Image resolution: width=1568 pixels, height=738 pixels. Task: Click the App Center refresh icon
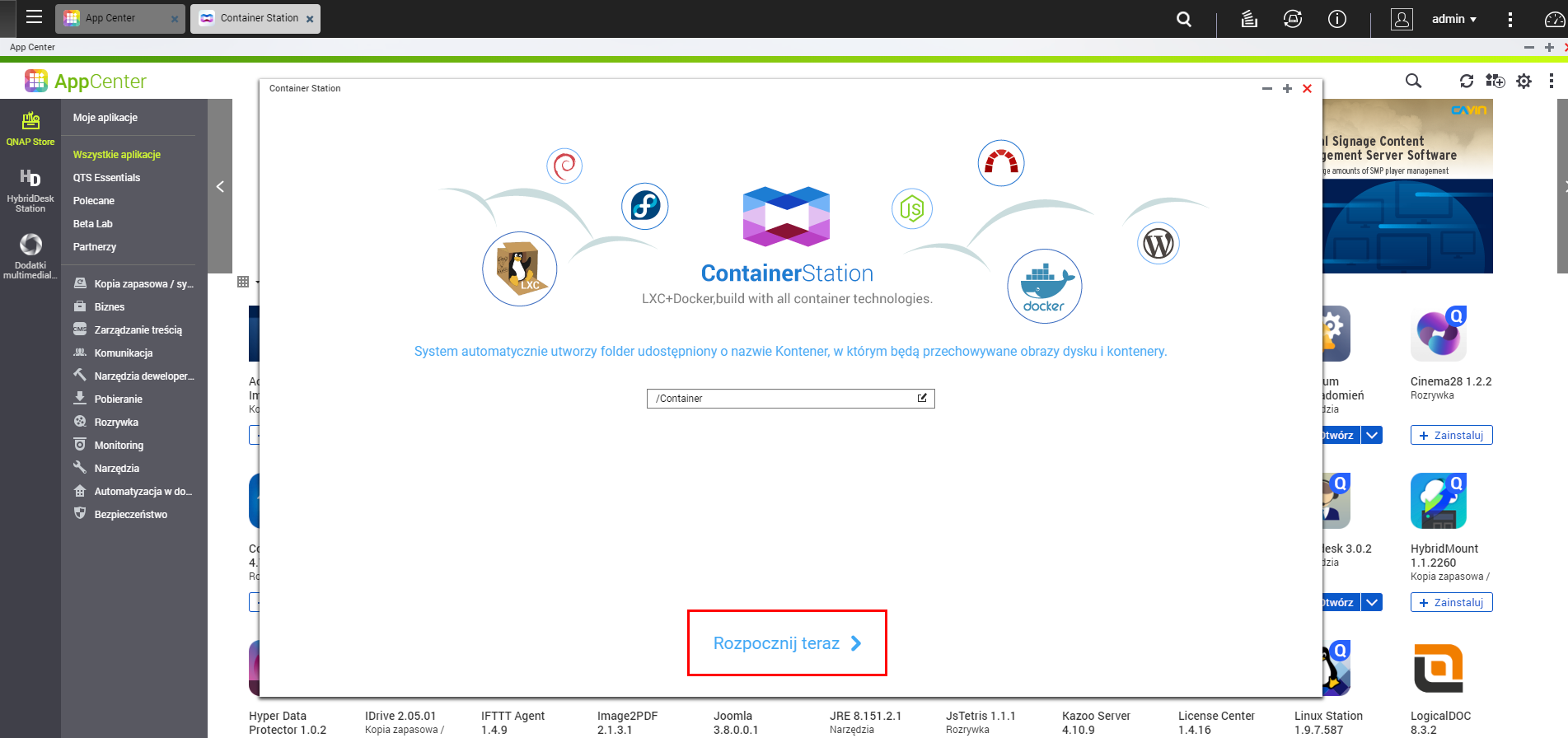coord(1467,81)
